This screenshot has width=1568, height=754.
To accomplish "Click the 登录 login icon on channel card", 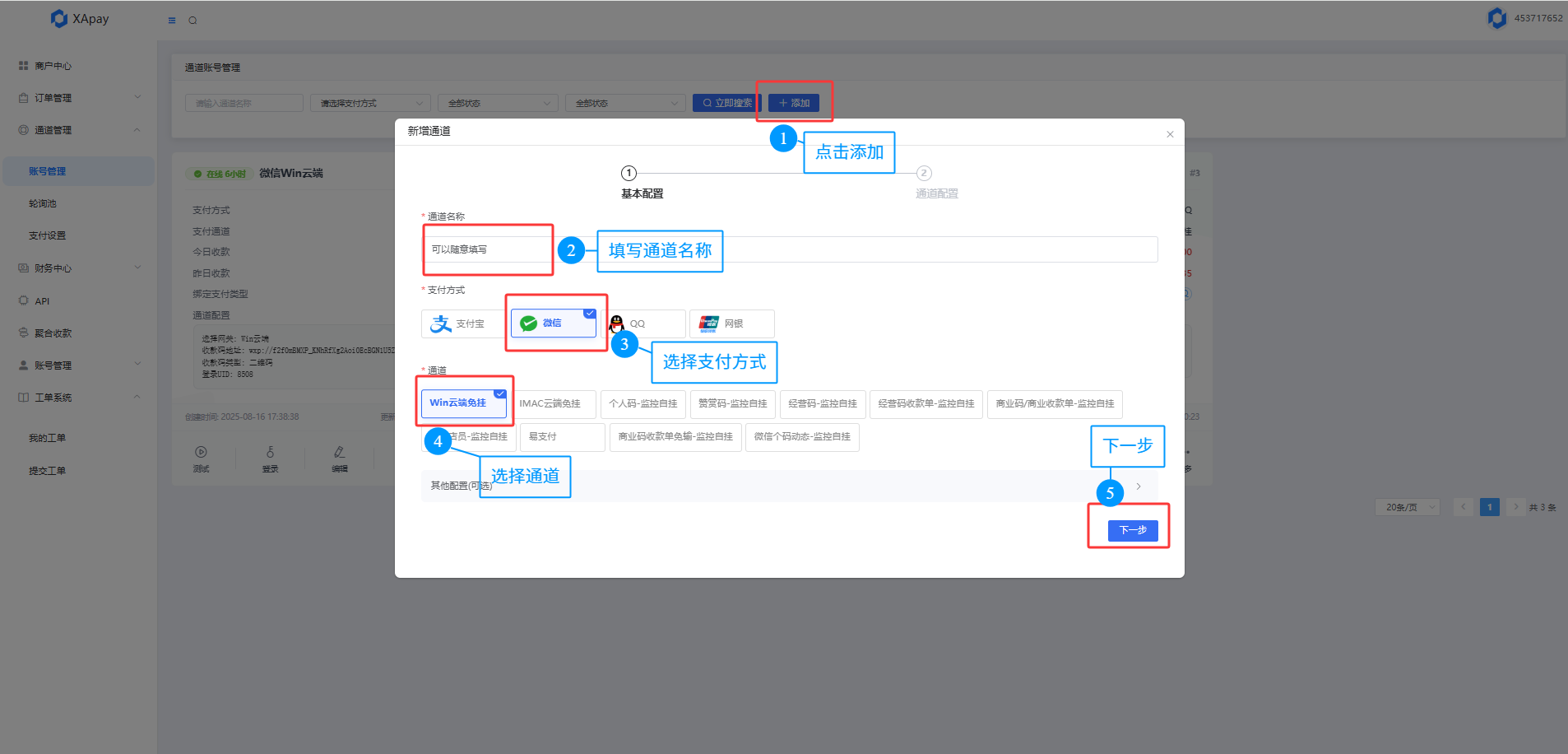I will [270, 453].
